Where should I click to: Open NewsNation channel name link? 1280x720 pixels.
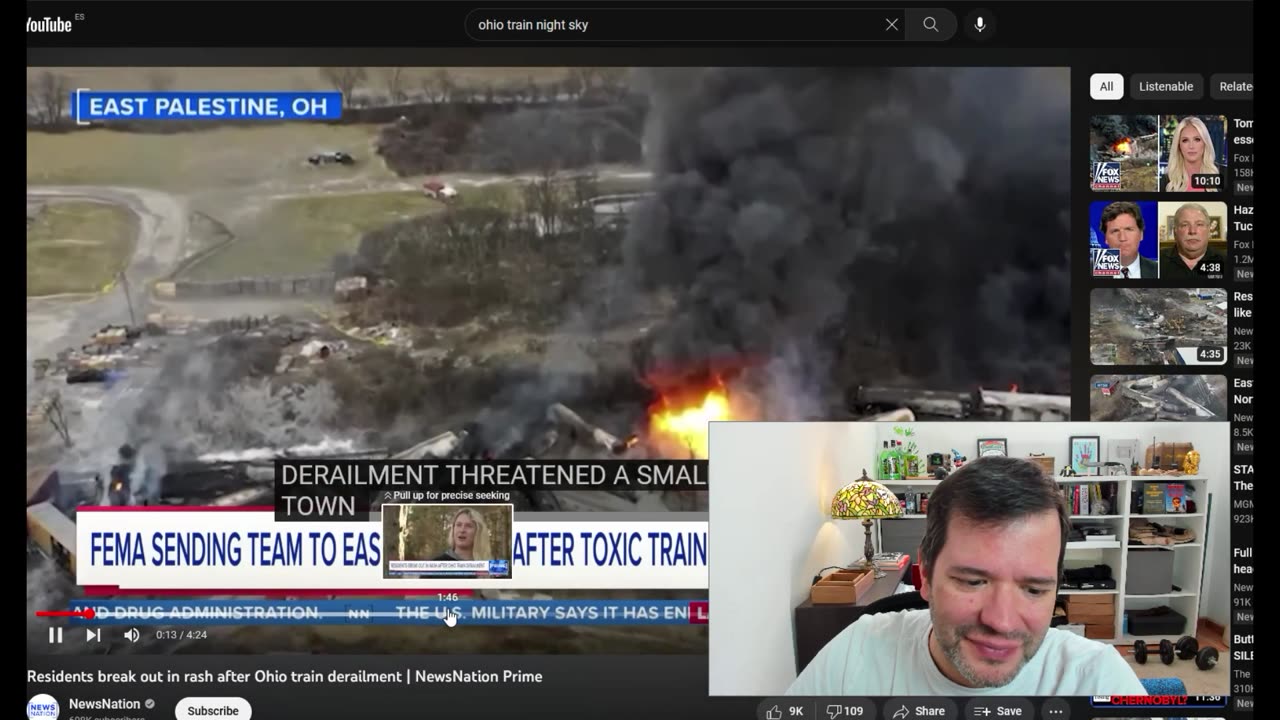click(x=104, y=704)
